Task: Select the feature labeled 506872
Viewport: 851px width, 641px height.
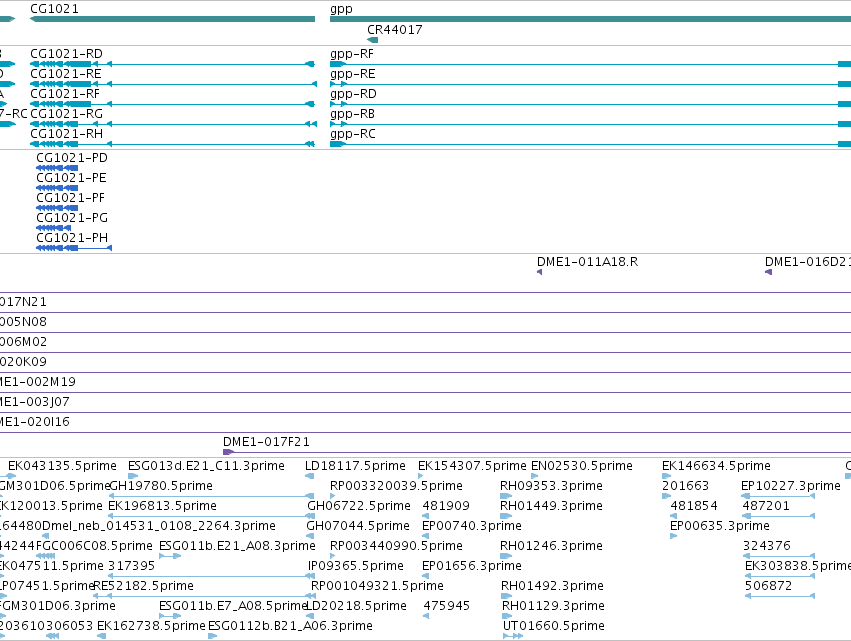Action: pyautogui.click(x=768, y=586)
